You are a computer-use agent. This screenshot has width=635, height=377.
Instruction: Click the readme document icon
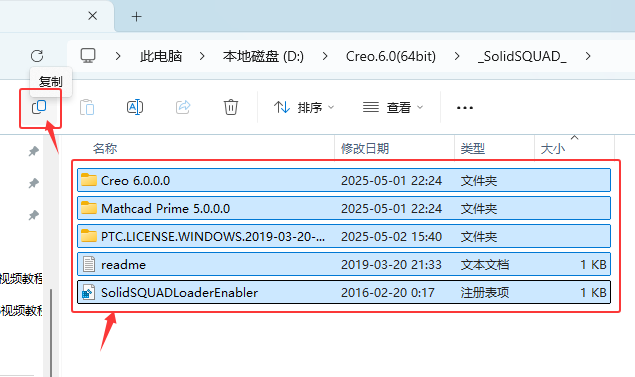89,264
